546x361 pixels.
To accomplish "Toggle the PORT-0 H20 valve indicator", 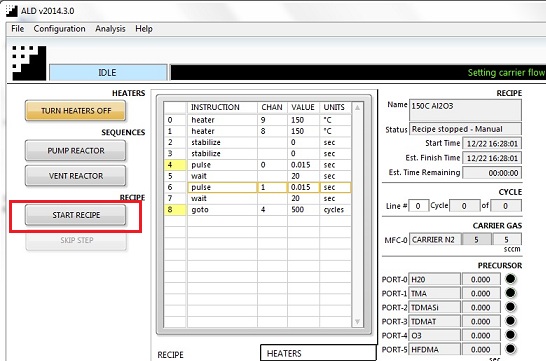I will click(510, 279).
